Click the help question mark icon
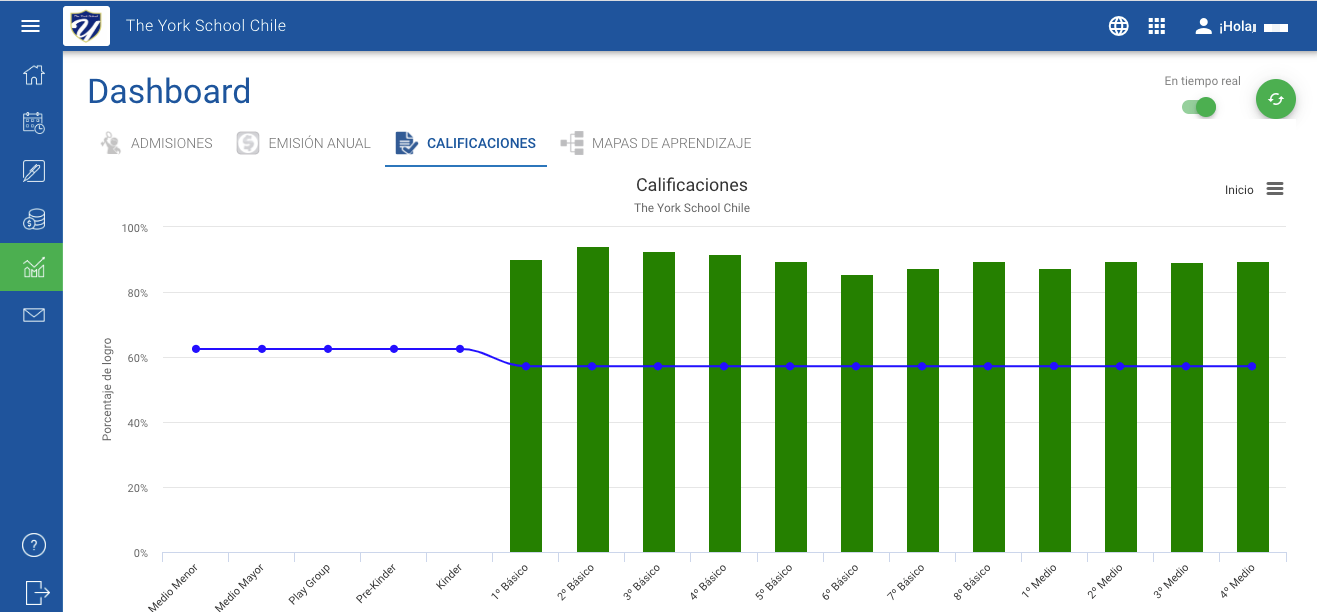The height and width of the screenshot is (612, 1317). (34, 546)
